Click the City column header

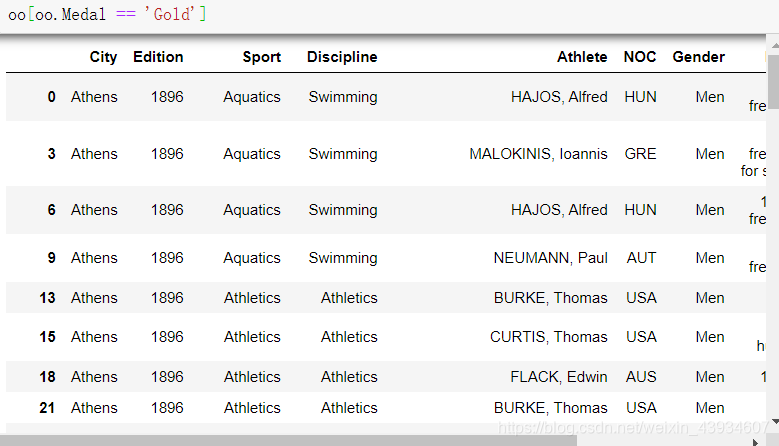click(103, 57)
